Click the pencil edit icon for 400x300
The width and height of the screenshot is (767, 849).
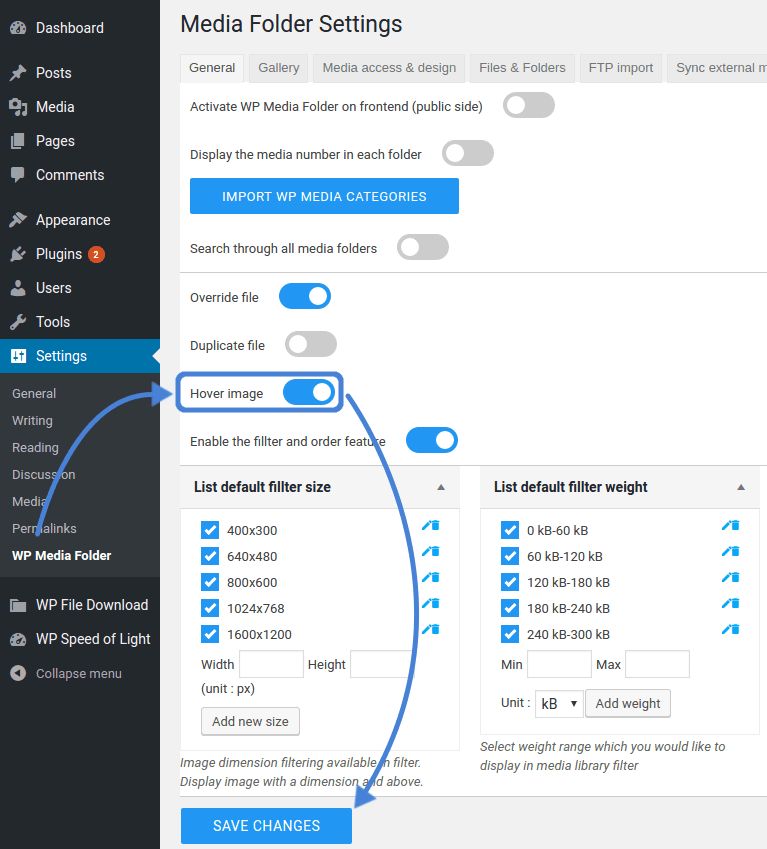point(427,525)
